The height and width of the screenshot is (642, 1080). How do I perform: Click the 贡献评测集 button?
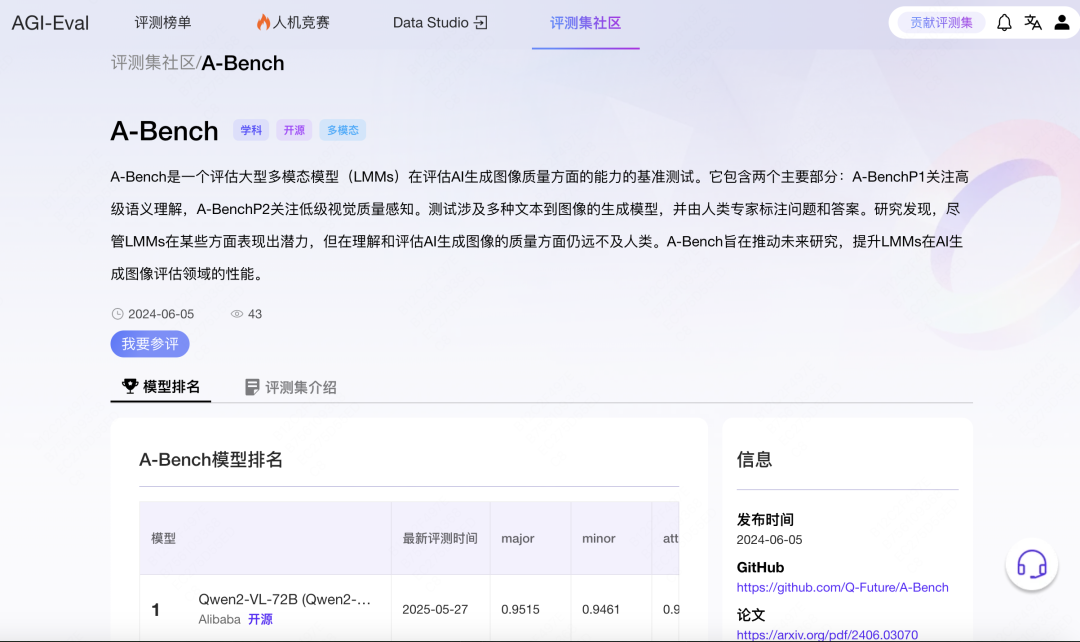point(941,23)
